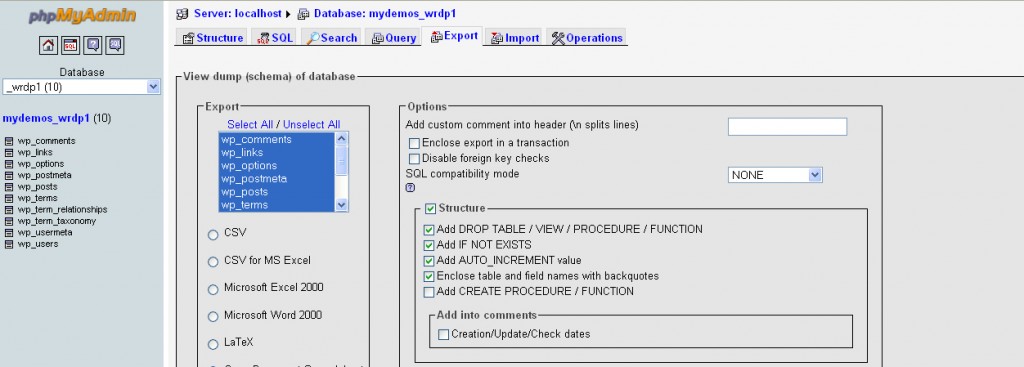Open mydemos_wrdp1 database link in sidebar
The height and width of the screenshot is (367, 1024).
pos(46,119)
